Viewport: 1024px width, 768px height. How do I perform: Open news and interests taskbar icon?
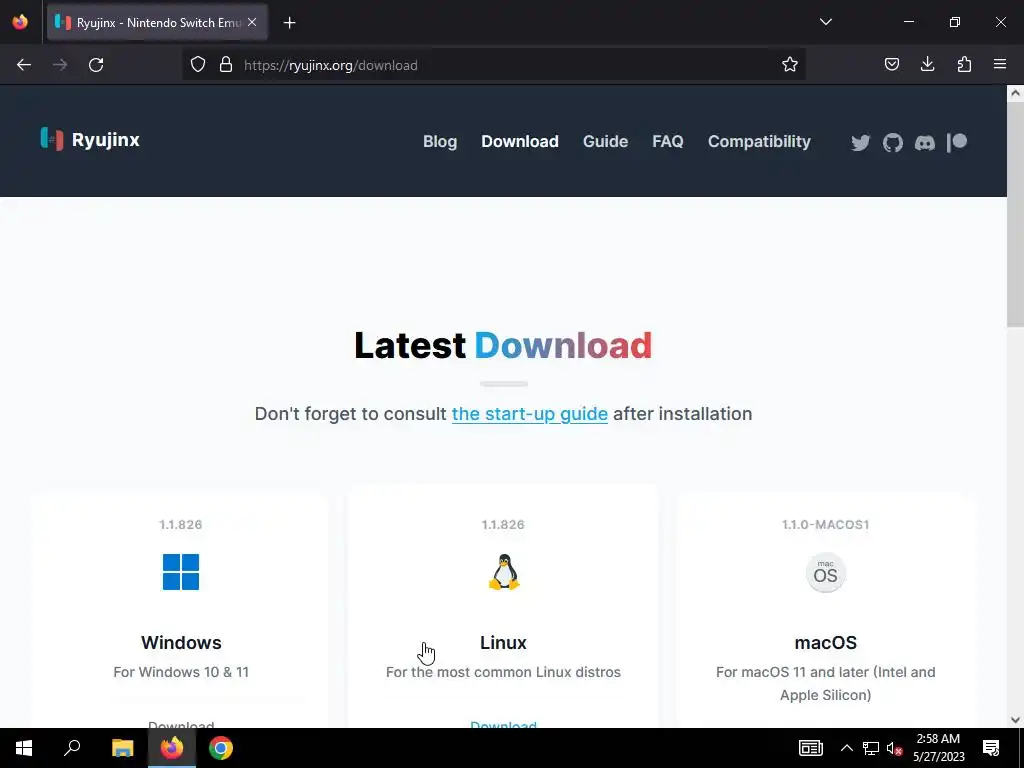pyautogui.click(x=810, y=748)
